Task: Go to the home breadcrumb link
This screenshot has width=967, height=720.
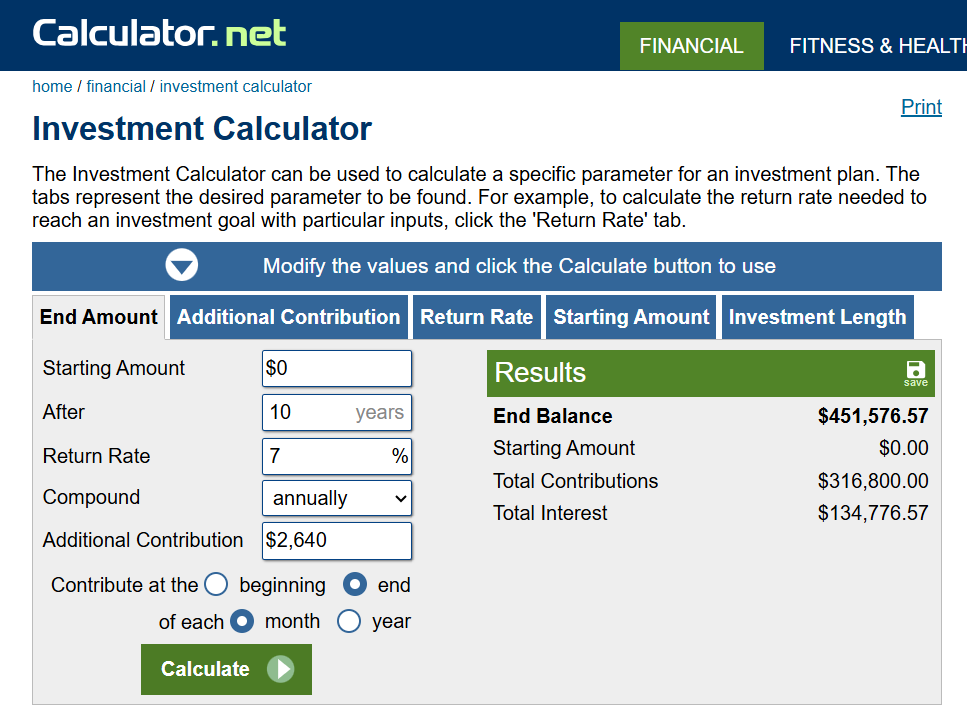Action: click(x=52, y=87)
